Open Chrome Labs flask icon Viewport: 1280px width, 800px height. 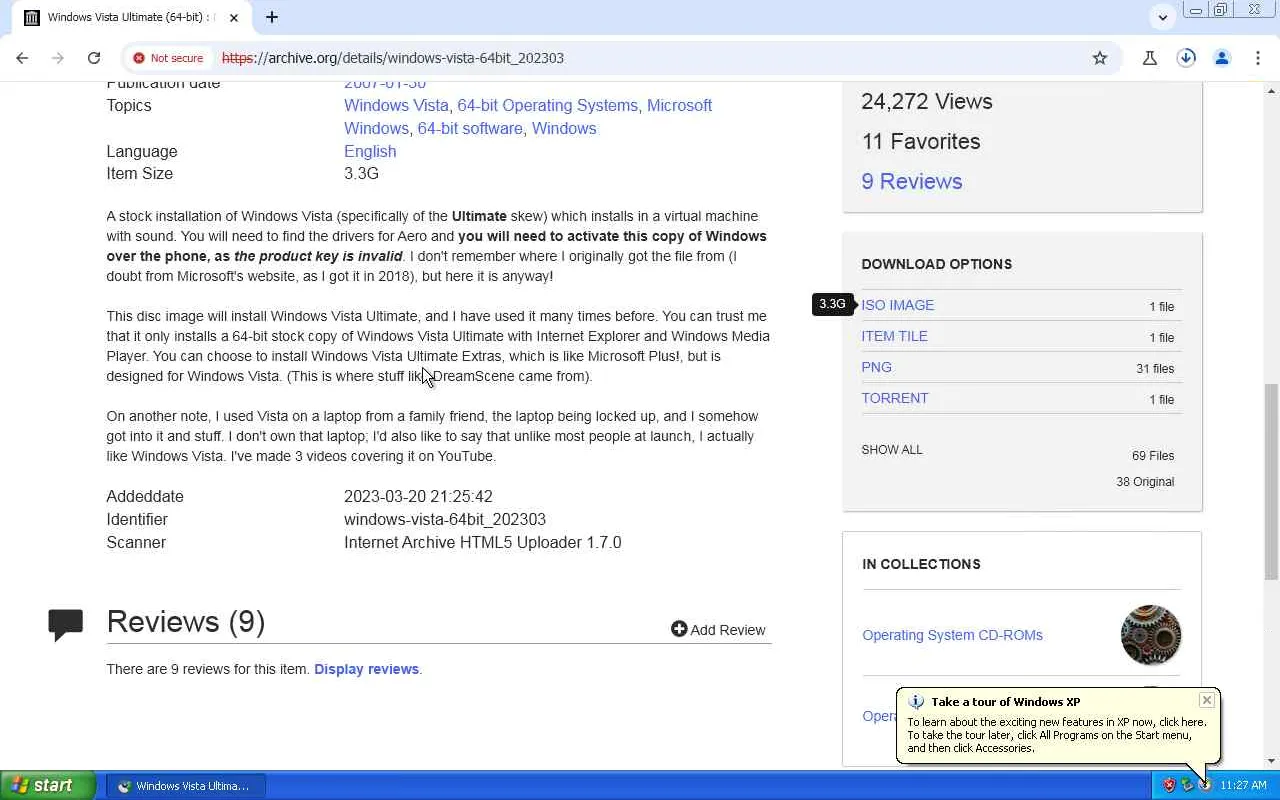(x=1150, y=58)
